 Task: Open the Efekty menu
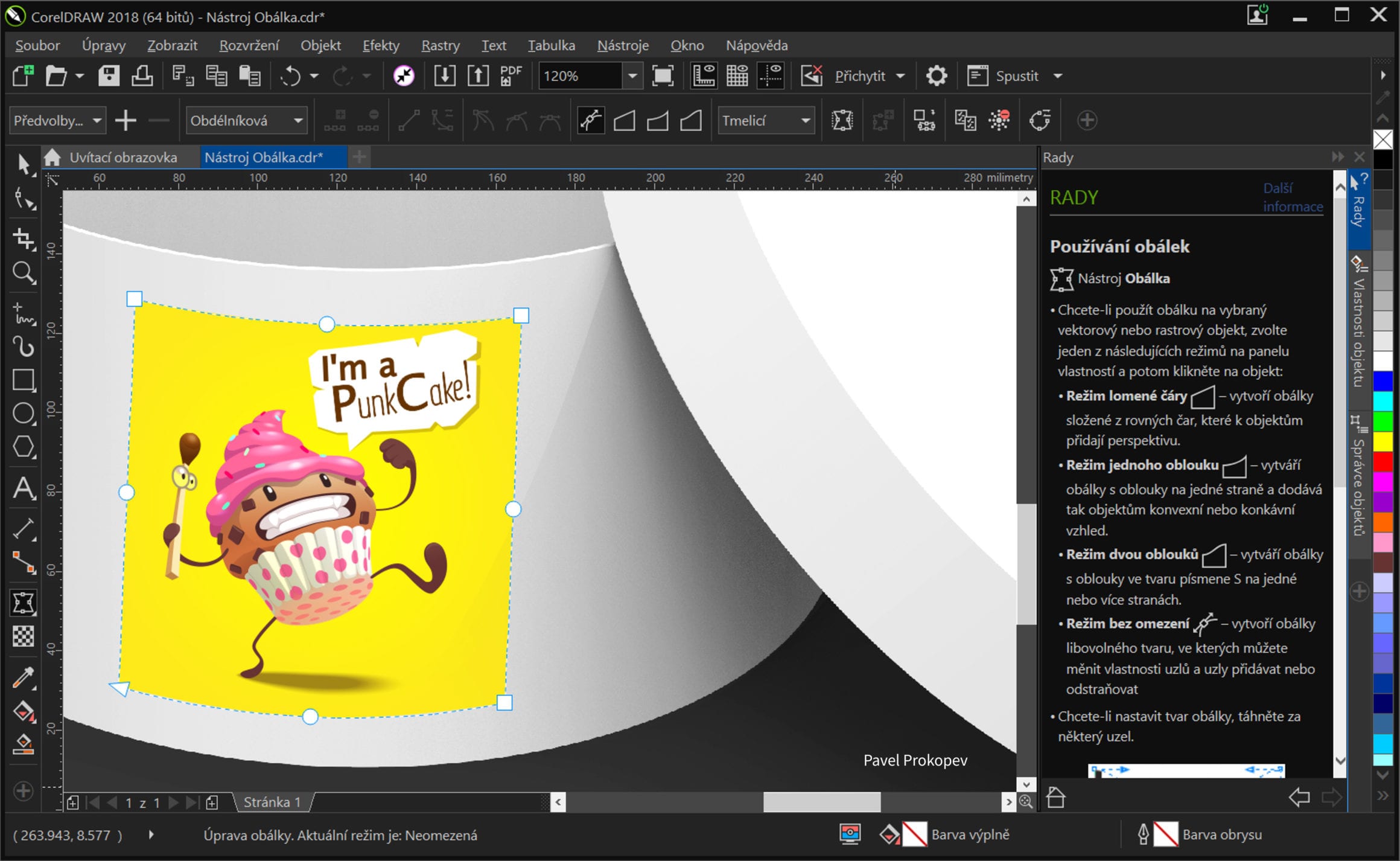click(380, 45)
